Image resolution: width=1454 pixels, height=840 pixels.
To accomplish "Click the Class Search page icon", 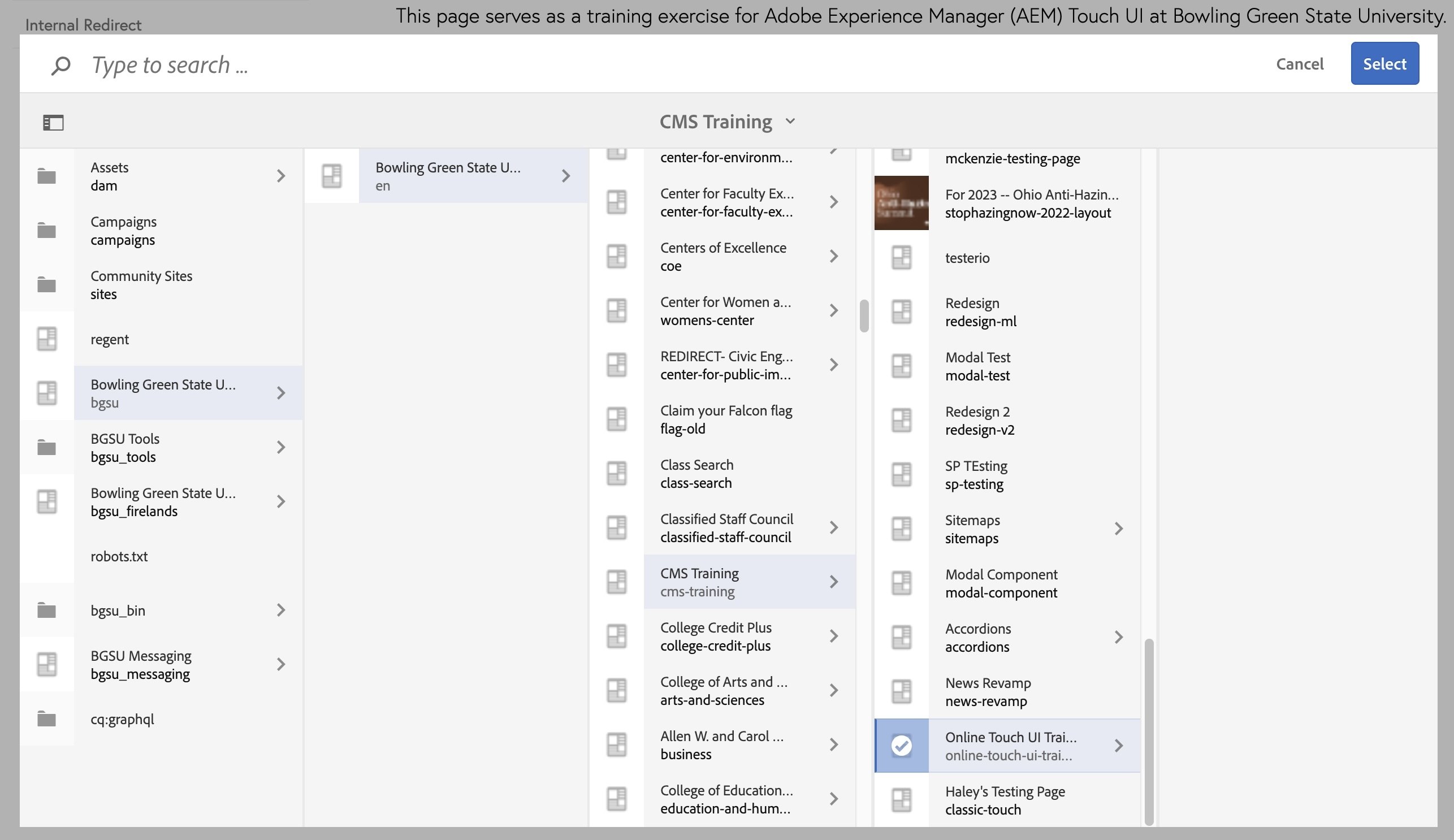I will [617, 473].
